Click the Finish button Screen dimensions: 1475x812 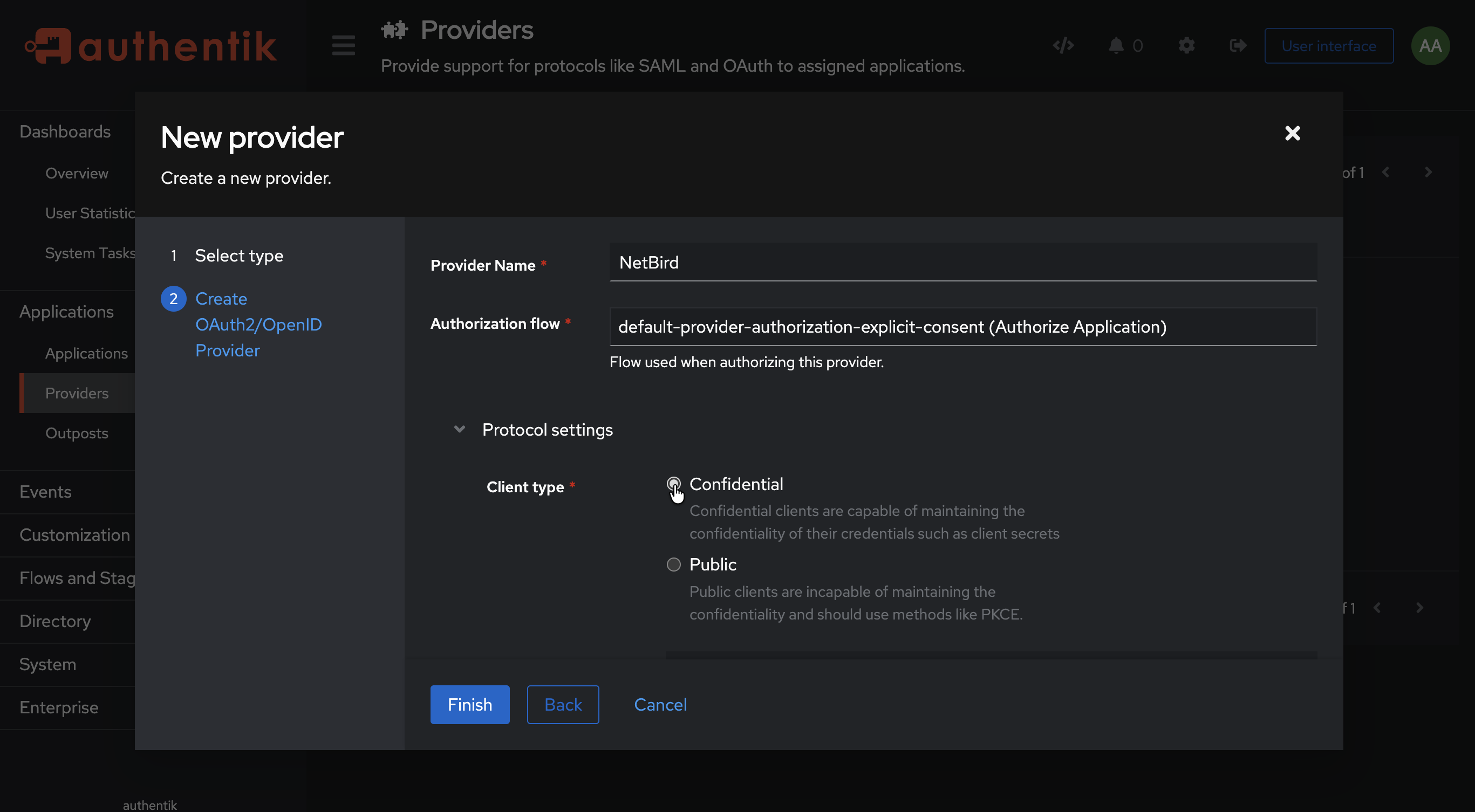(x=469, y=704)
